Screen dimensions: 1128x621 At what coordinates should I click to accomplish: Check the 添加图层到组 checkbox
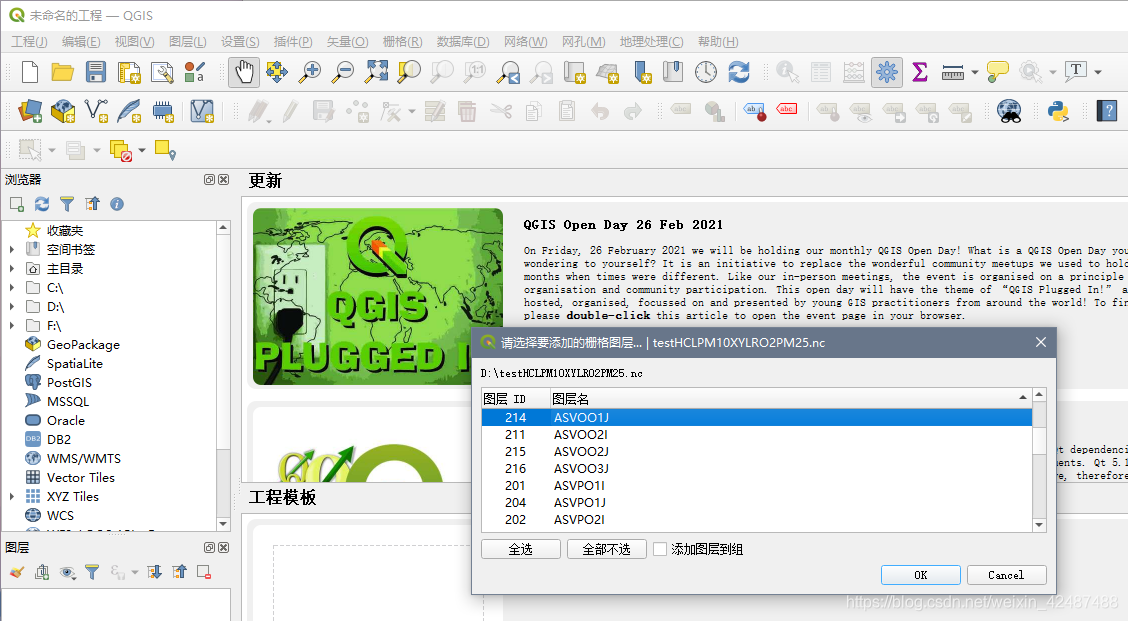click(x=660, y=549)
